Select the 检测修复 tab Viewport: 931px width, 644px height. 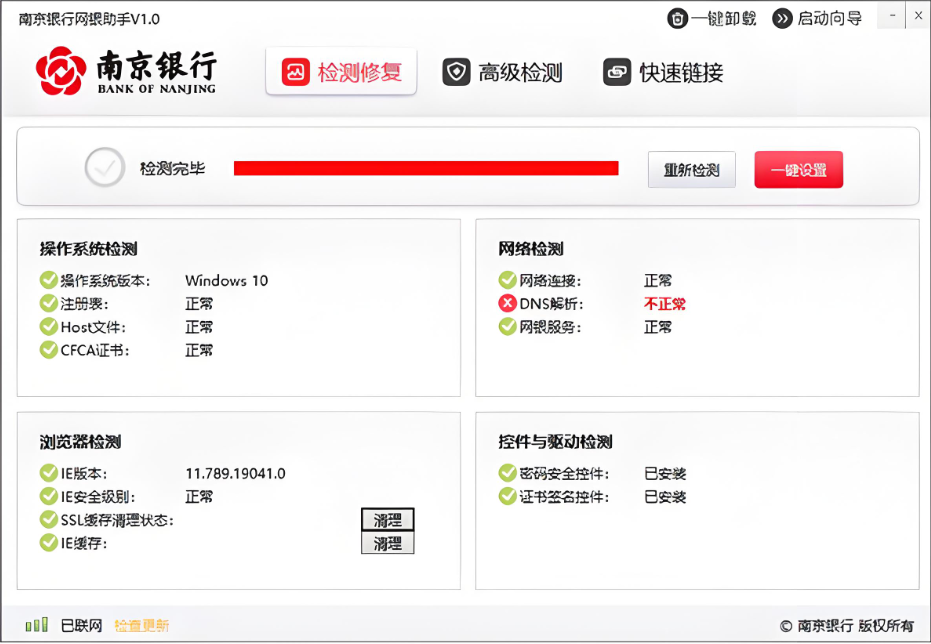342,72
